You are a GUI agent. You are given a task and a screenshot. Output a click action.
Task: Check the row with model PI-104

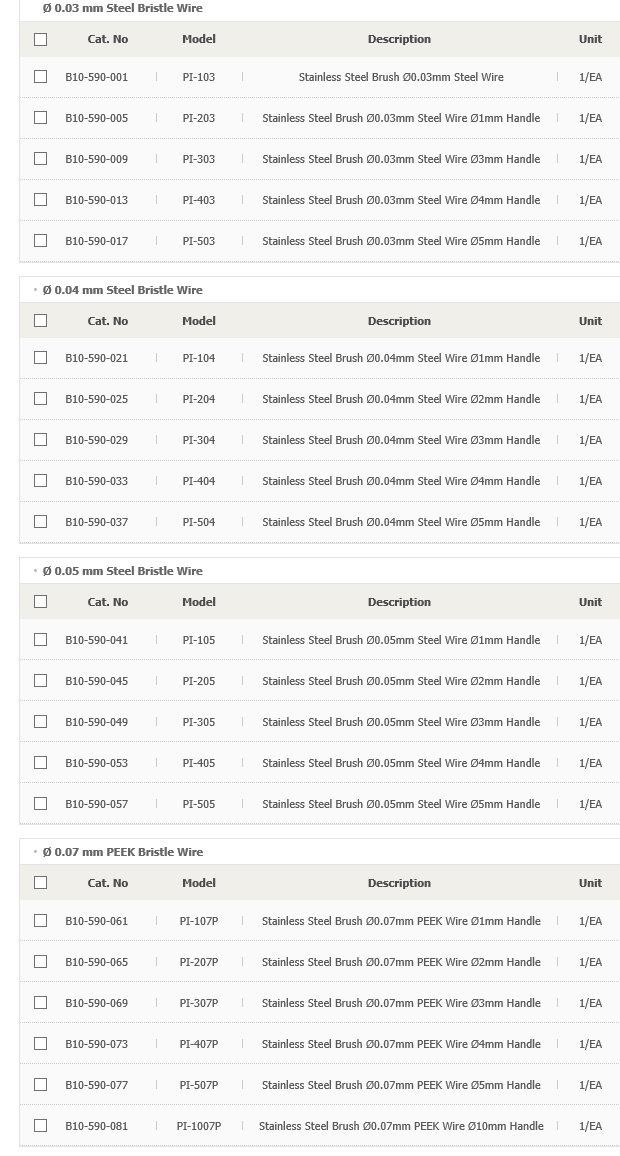(41, 358)
